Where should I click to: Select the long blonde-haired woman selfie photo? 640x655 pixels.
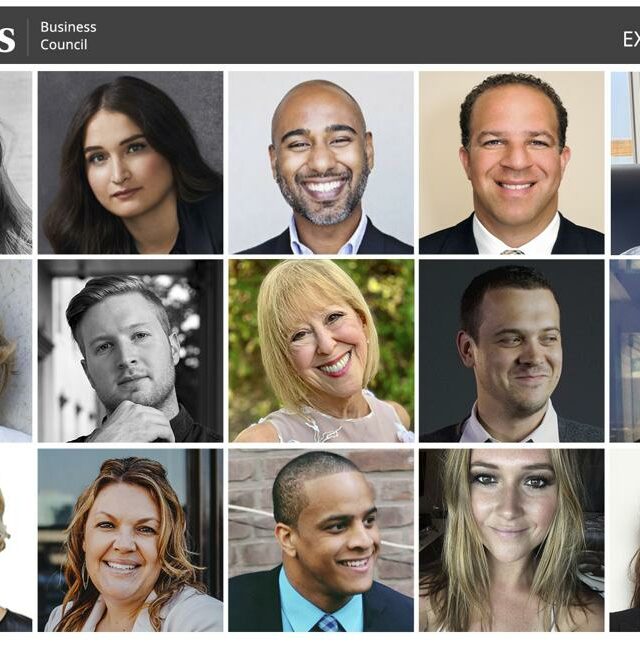512,540
